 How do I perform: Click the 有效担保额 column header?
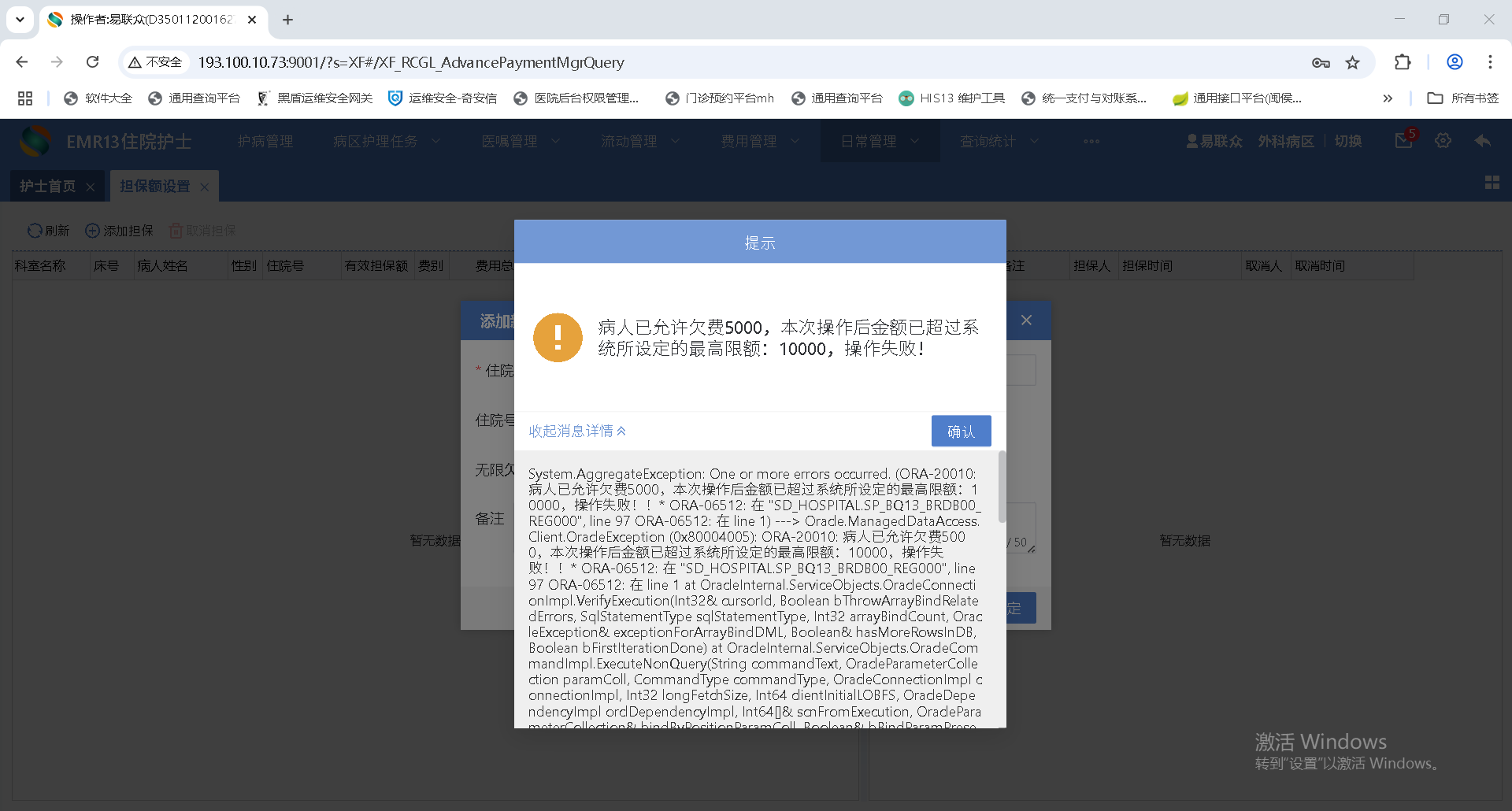(376, 266)
